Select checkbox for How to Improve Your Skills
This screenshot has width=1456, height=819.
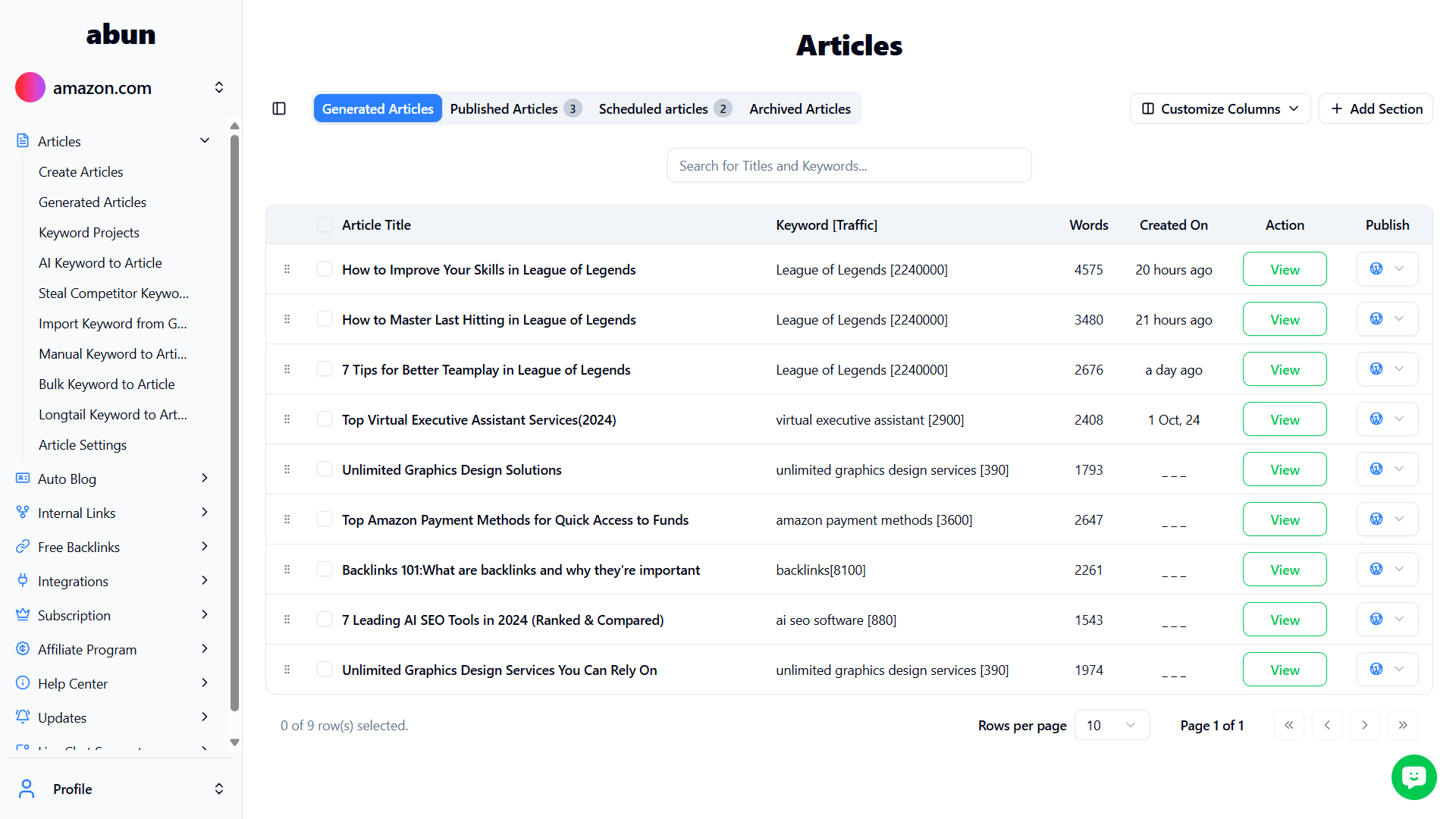click(x=325, y=268)
